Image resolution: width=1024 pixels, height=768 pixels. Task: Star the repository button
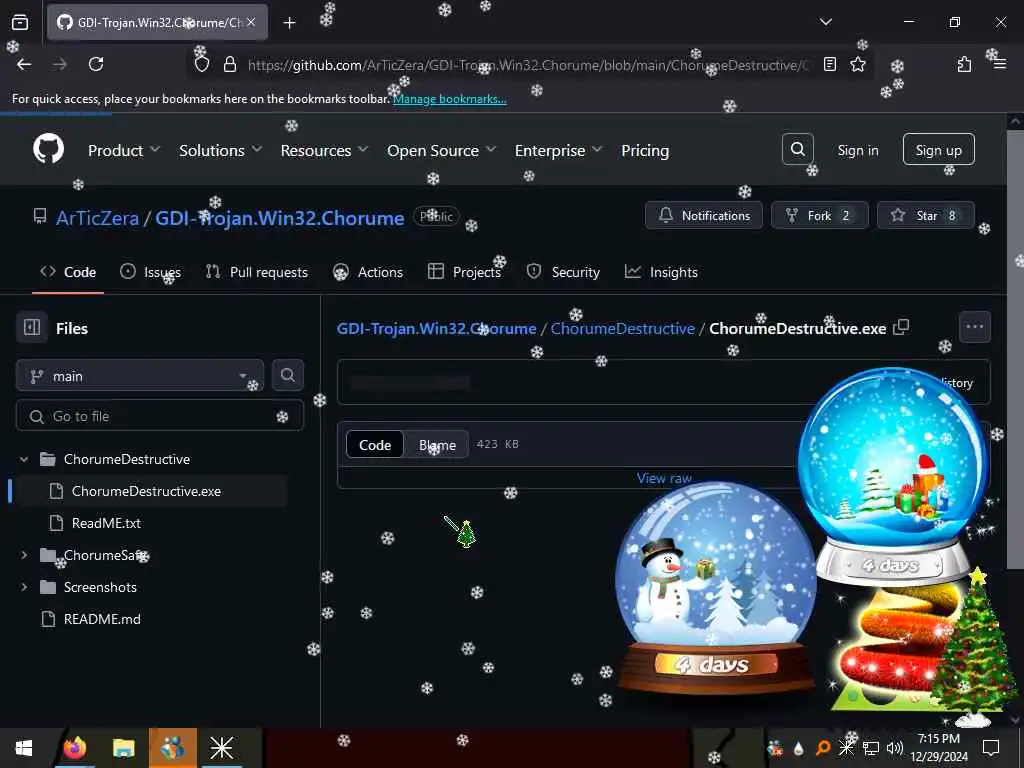coord(925,215)
